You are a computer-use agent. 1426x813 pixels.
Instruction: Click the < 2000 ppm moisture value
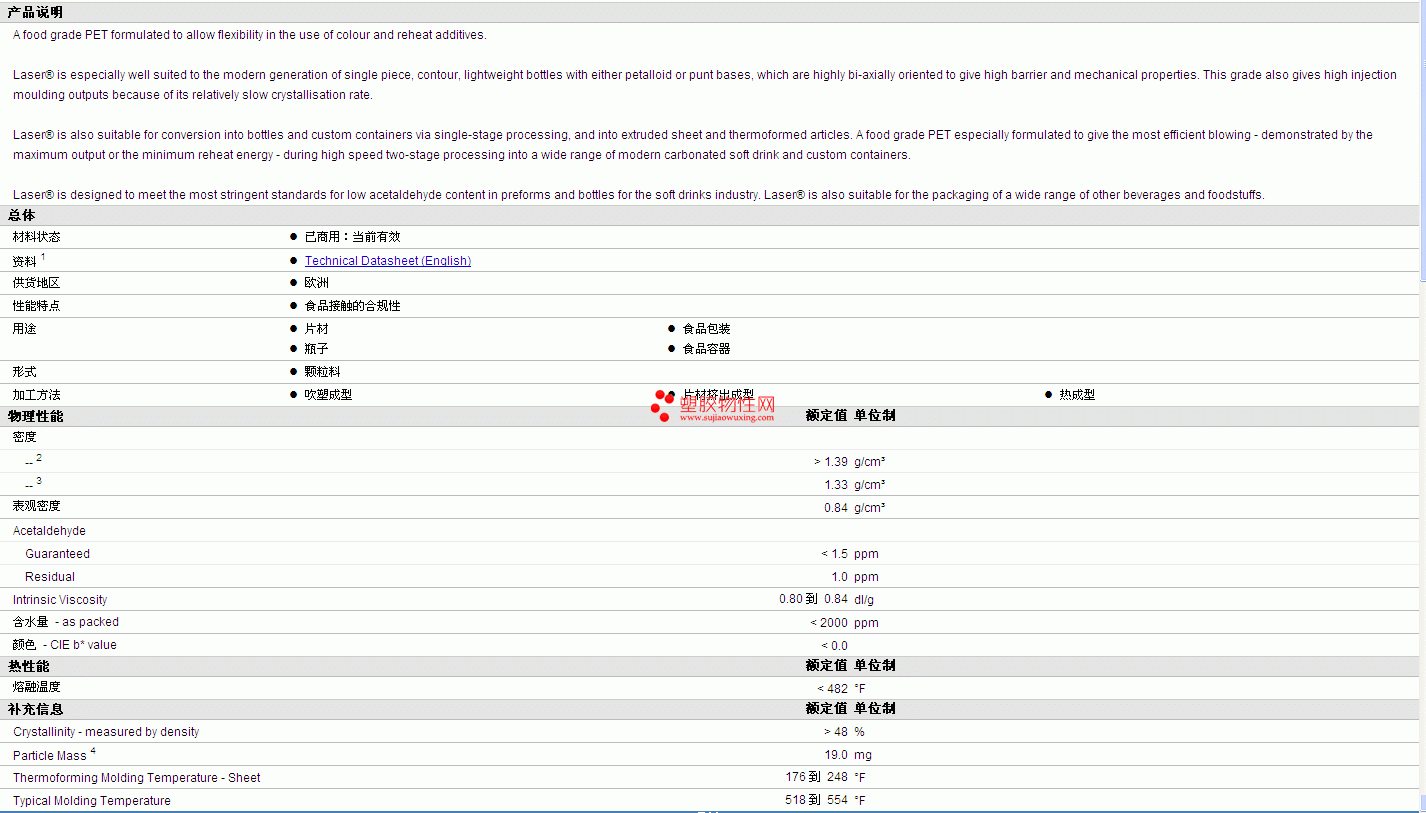point(845,623)
